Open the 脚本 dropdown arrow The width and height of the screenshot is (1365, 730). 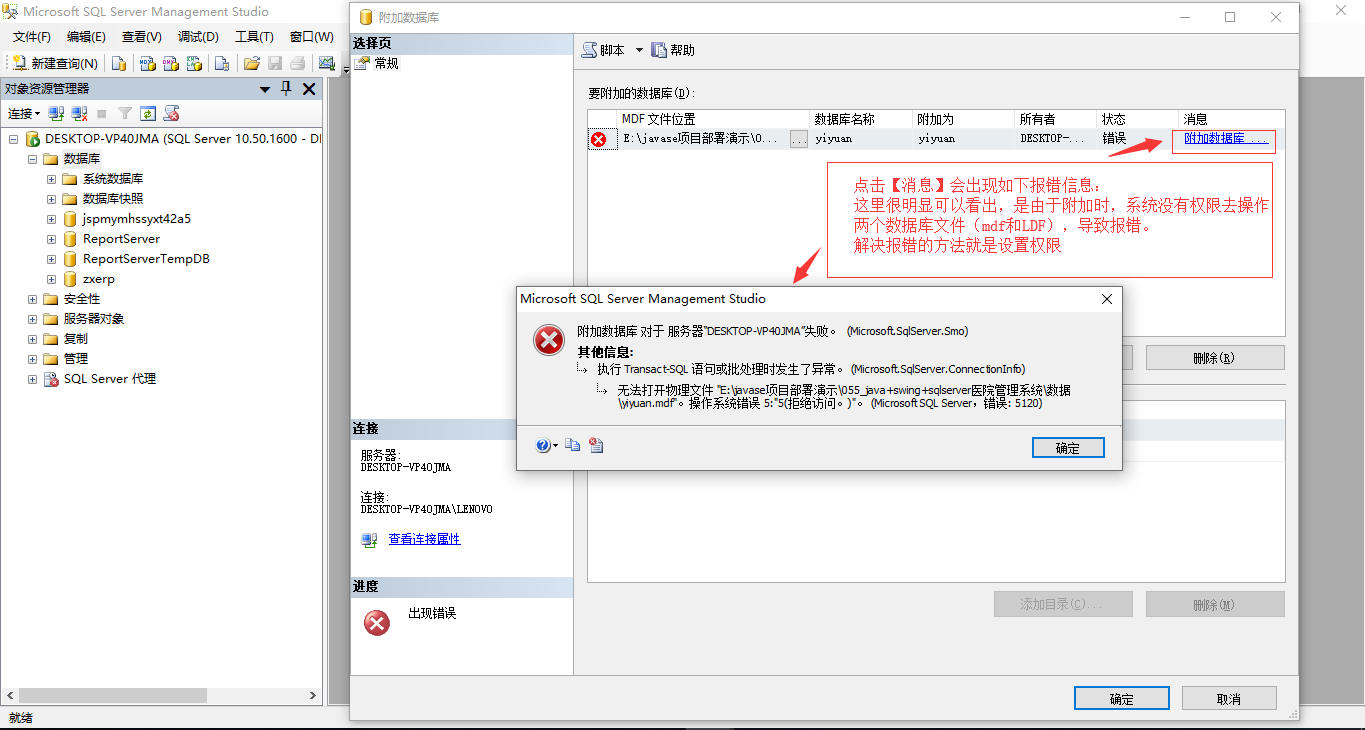click(639, 50)
